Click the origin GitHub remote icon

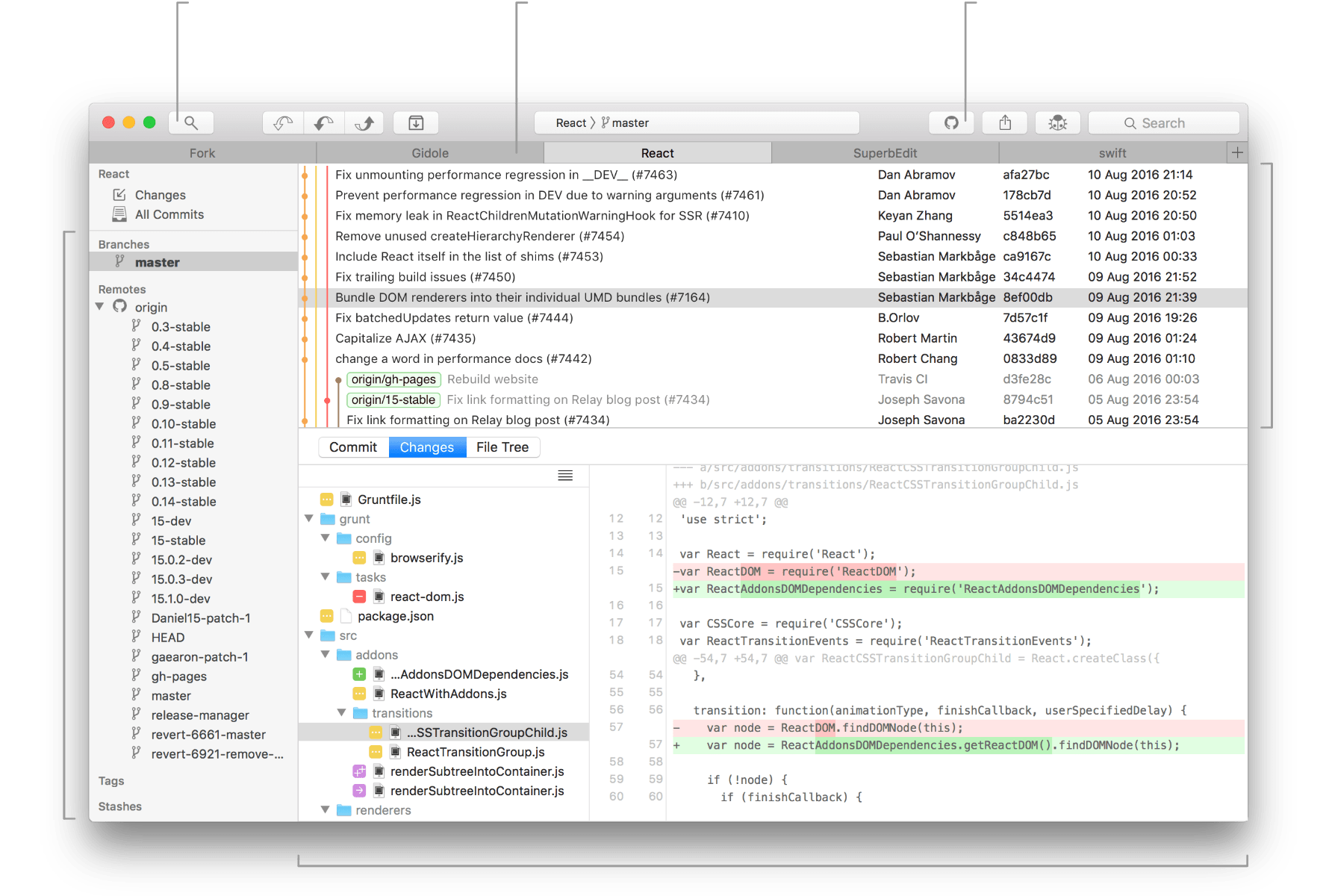click(119, 306)
